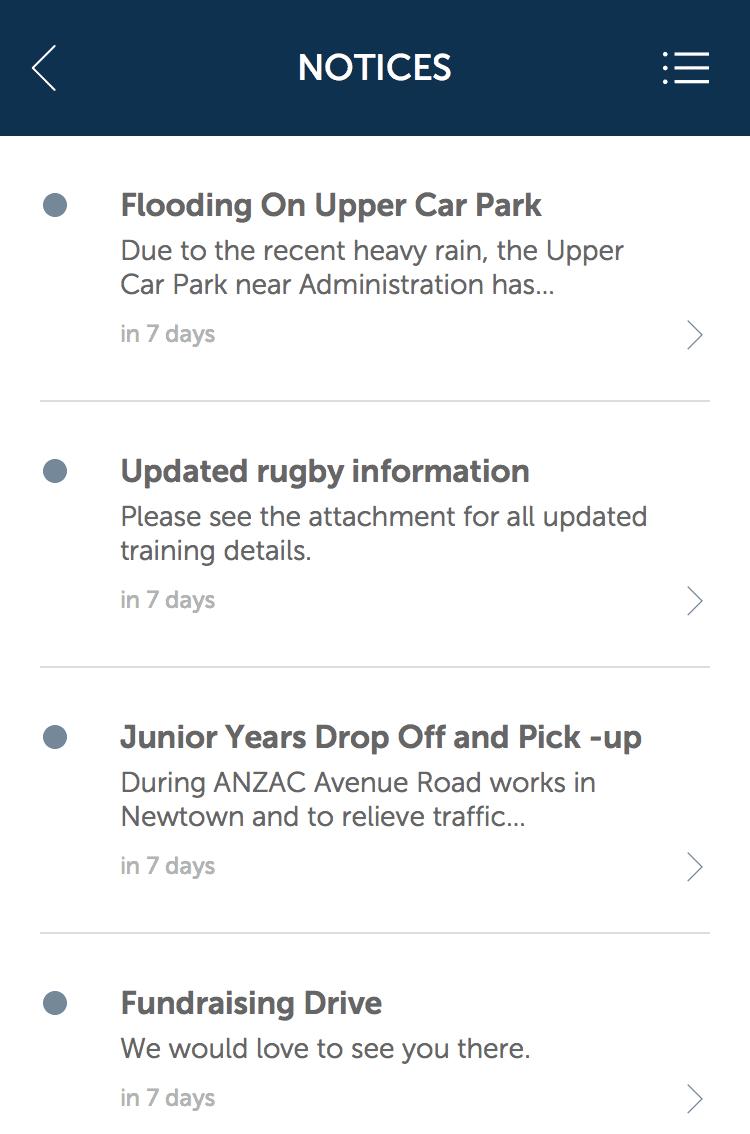Click unread dot beside Fundraising Drive
This screenshot has width=750, height=1134.
pos(55,1003)
